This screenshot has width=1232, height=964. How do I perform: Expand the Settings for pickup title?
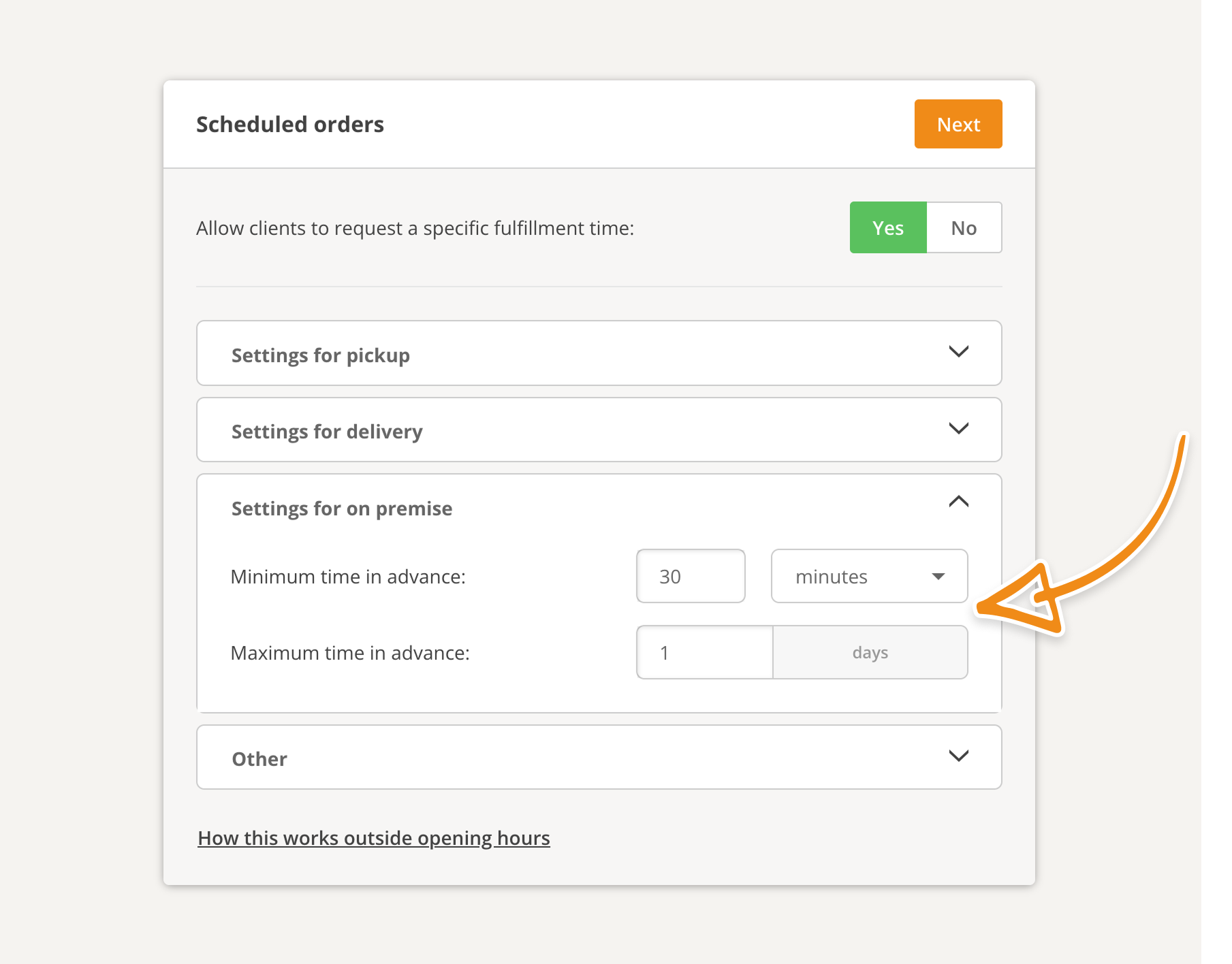click(321, 355)
